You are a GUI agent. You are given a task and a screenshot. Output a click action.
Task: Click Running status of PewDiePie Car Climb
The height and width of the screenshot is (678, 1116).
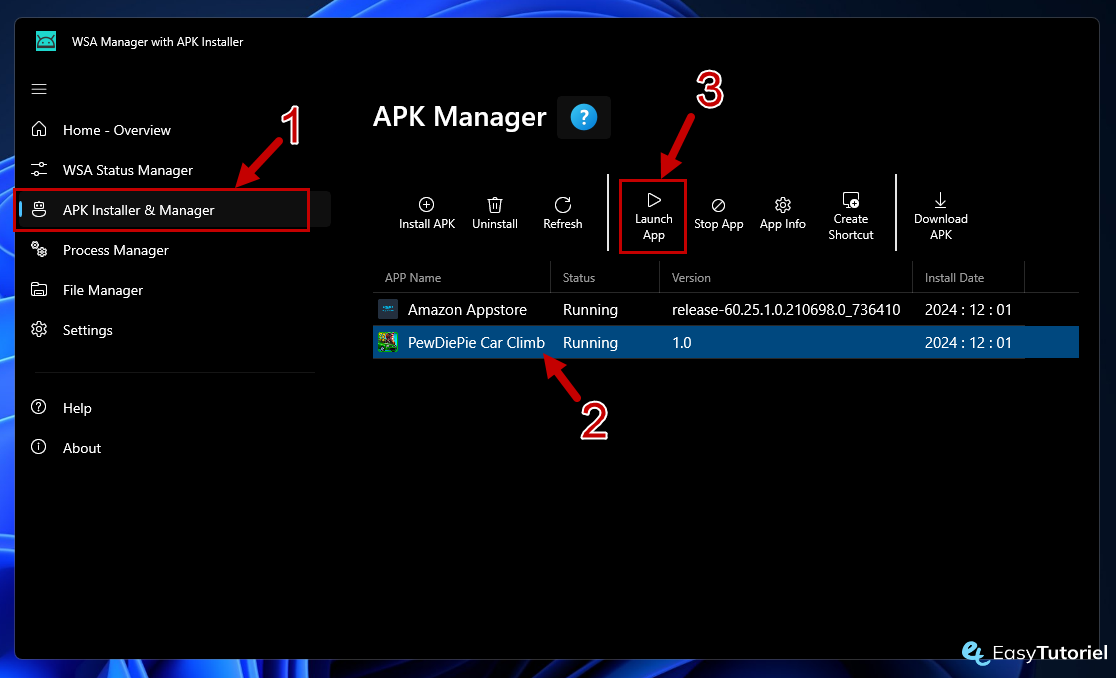click(x=590, y=342)
